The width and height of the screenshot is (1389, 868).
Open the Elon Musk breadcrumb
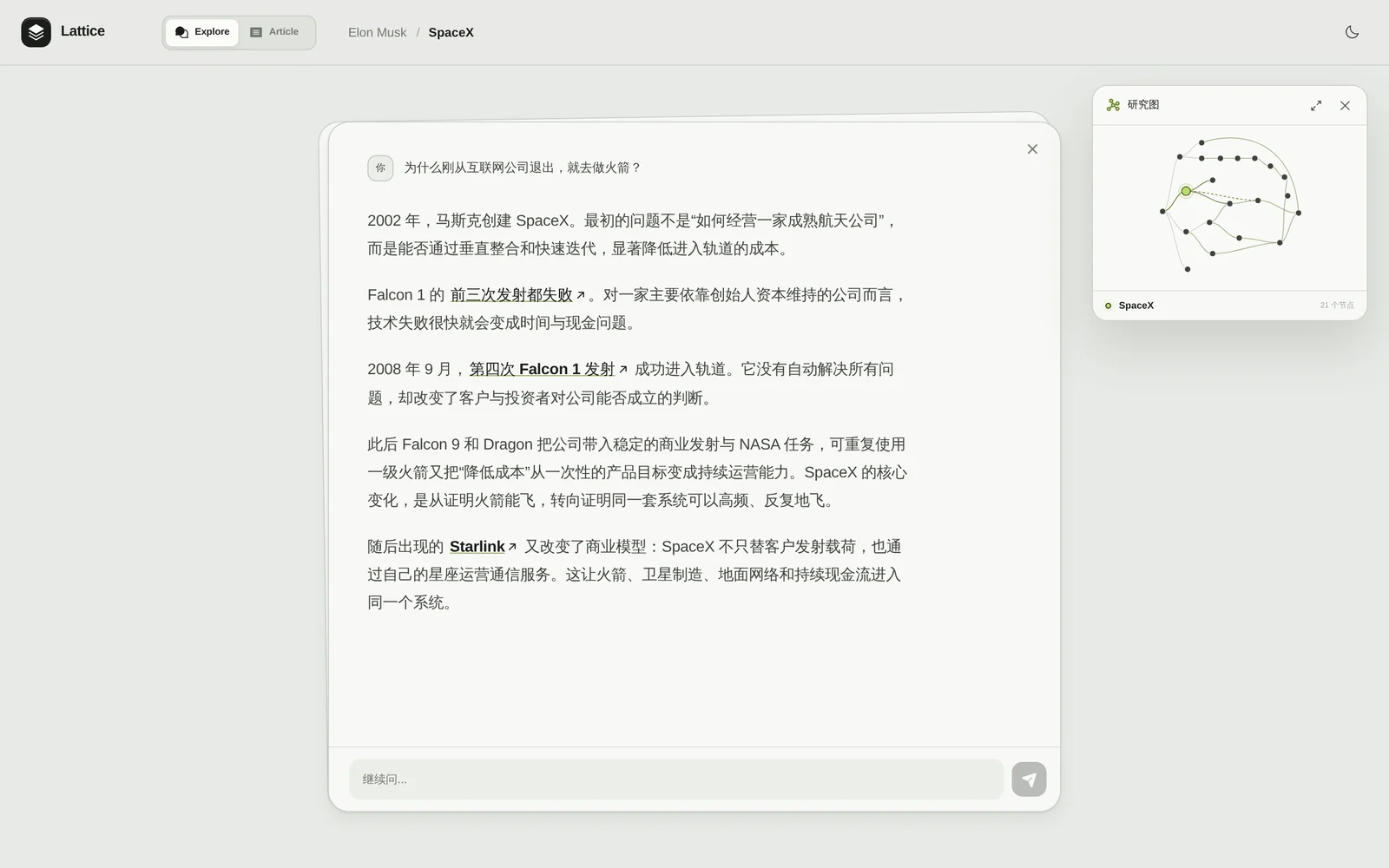(377, 32)
